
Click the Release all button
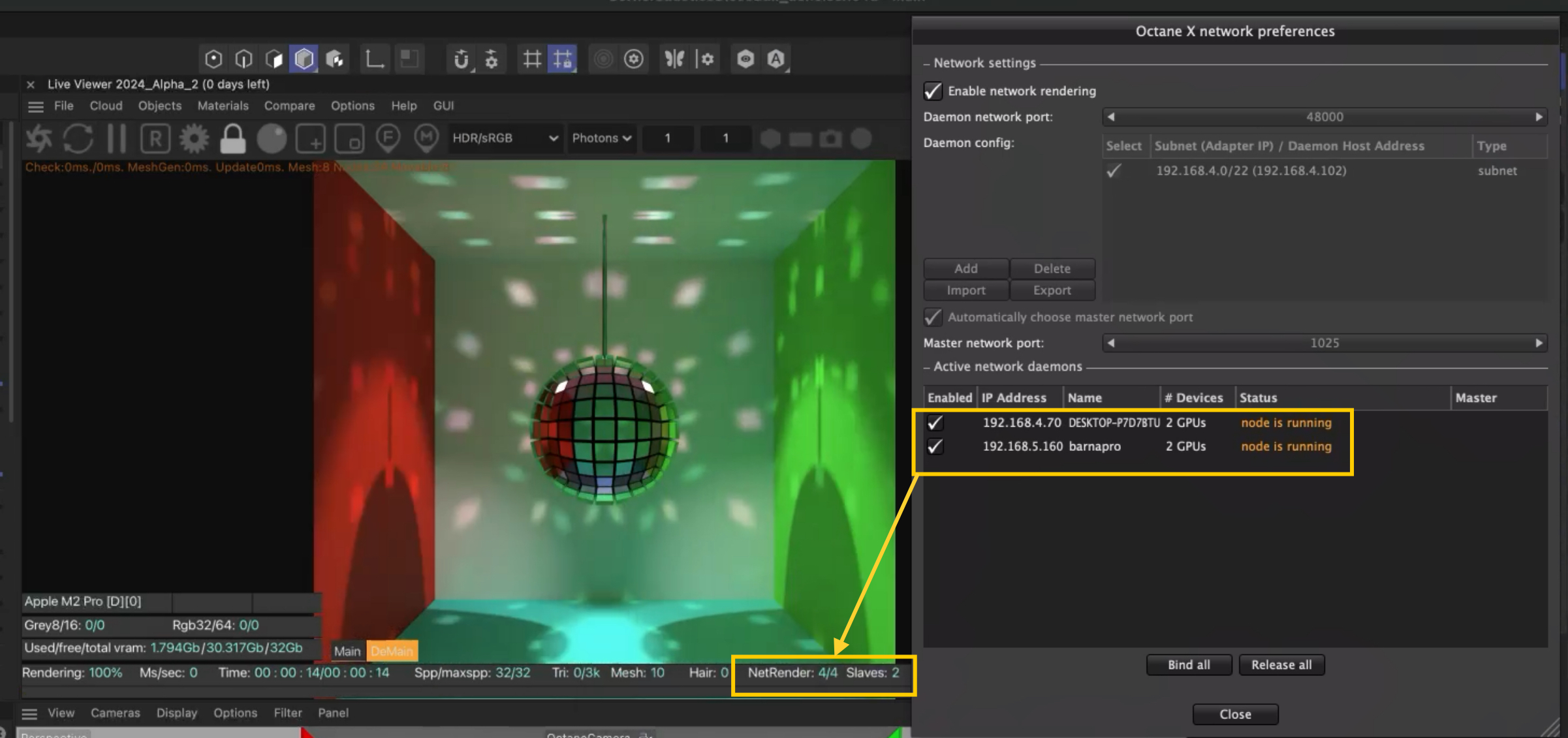point(1281,665)
